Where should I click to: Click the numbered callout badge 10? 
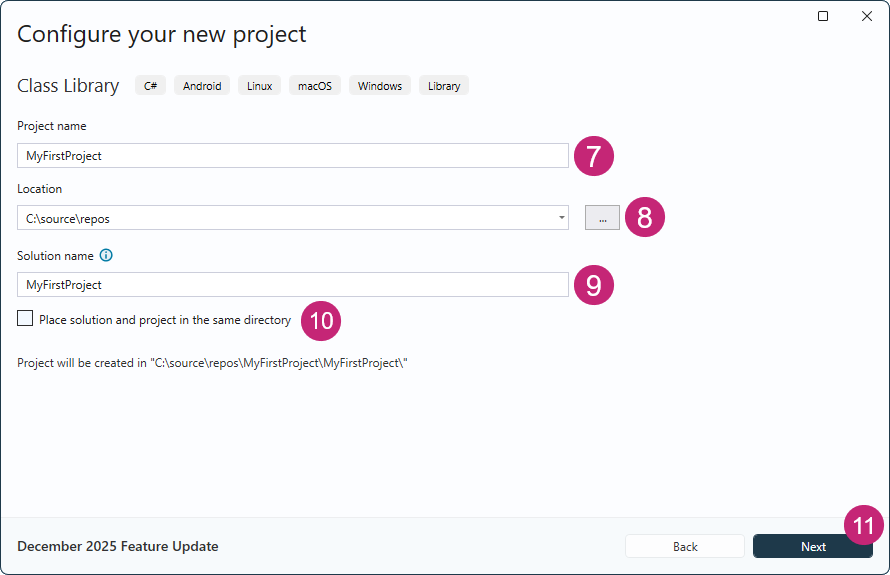pos(321,320)
